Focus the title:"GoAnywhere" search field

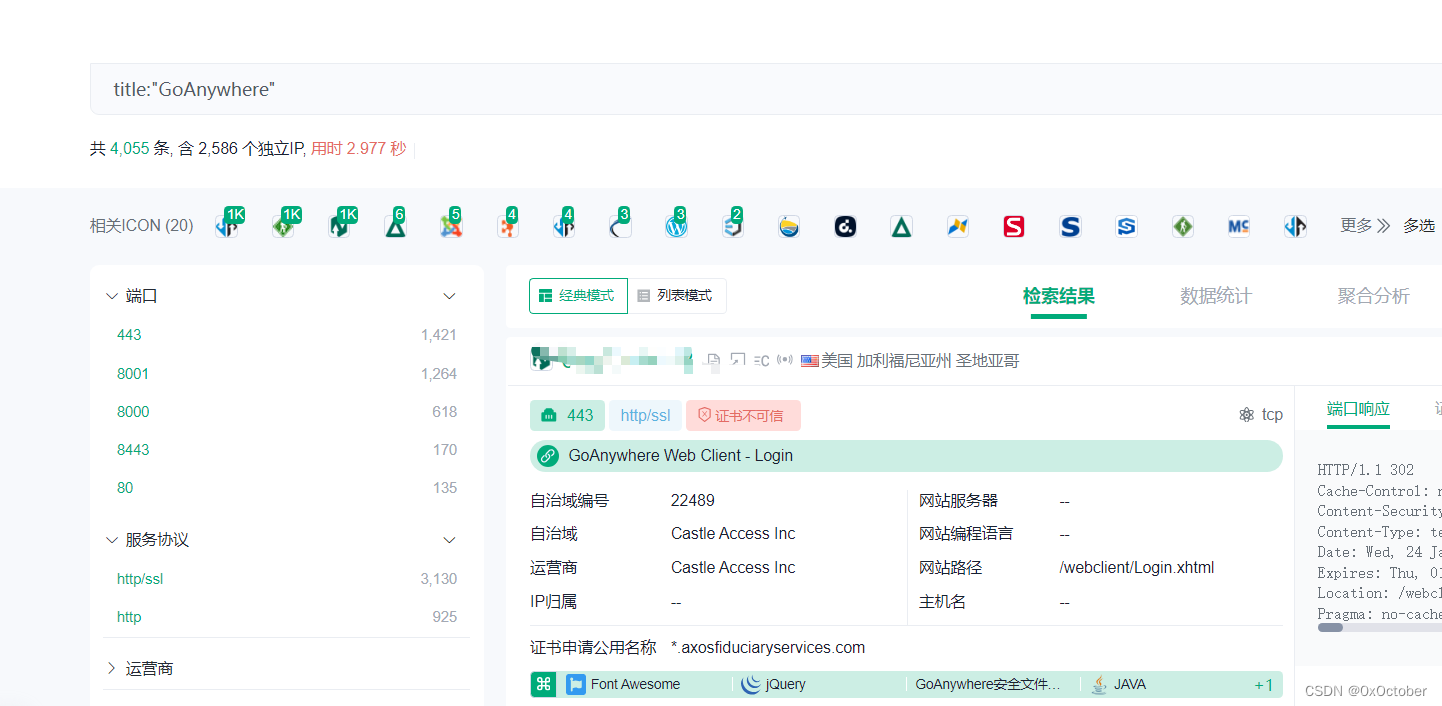click(x=766, y=89)
